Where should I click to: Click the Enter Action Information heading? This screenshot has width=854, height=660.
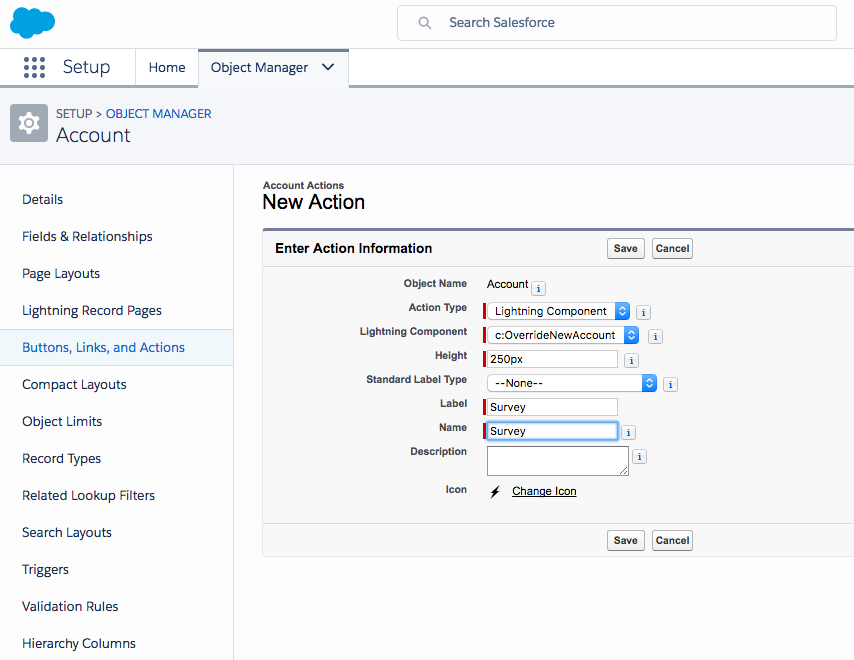[x=353, y=248]
